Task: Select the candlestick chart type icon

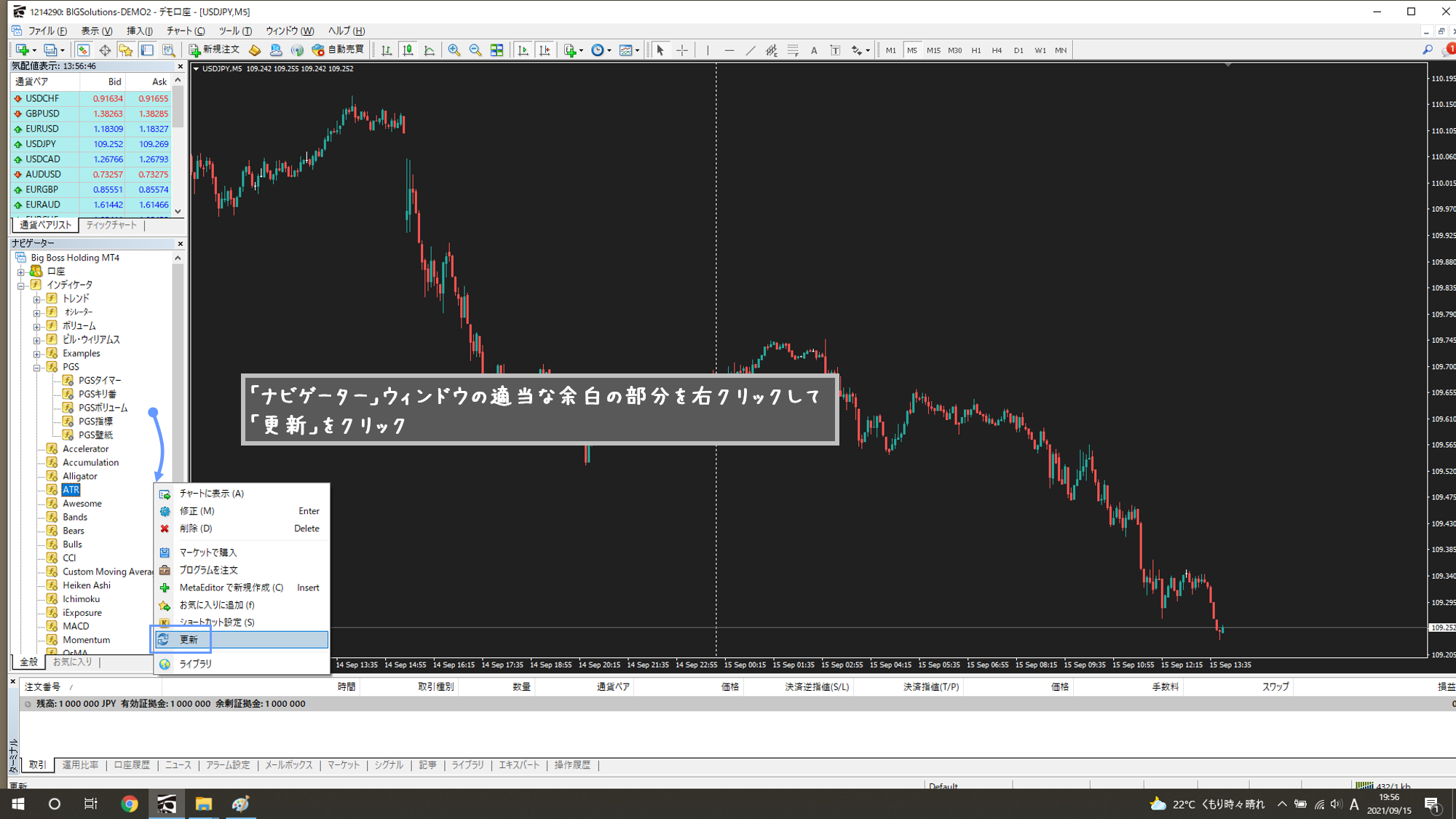Action: point(408,50)
